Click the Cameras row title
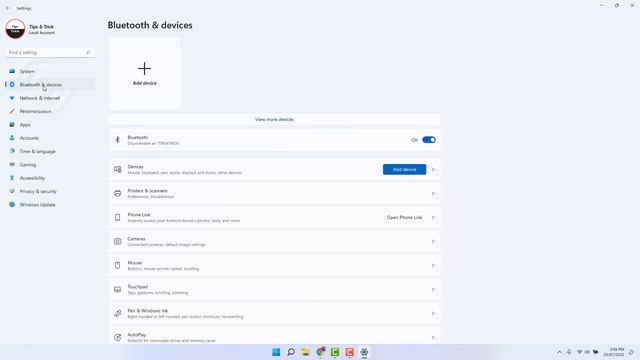The image size is (640, 360). click(136, 238)
